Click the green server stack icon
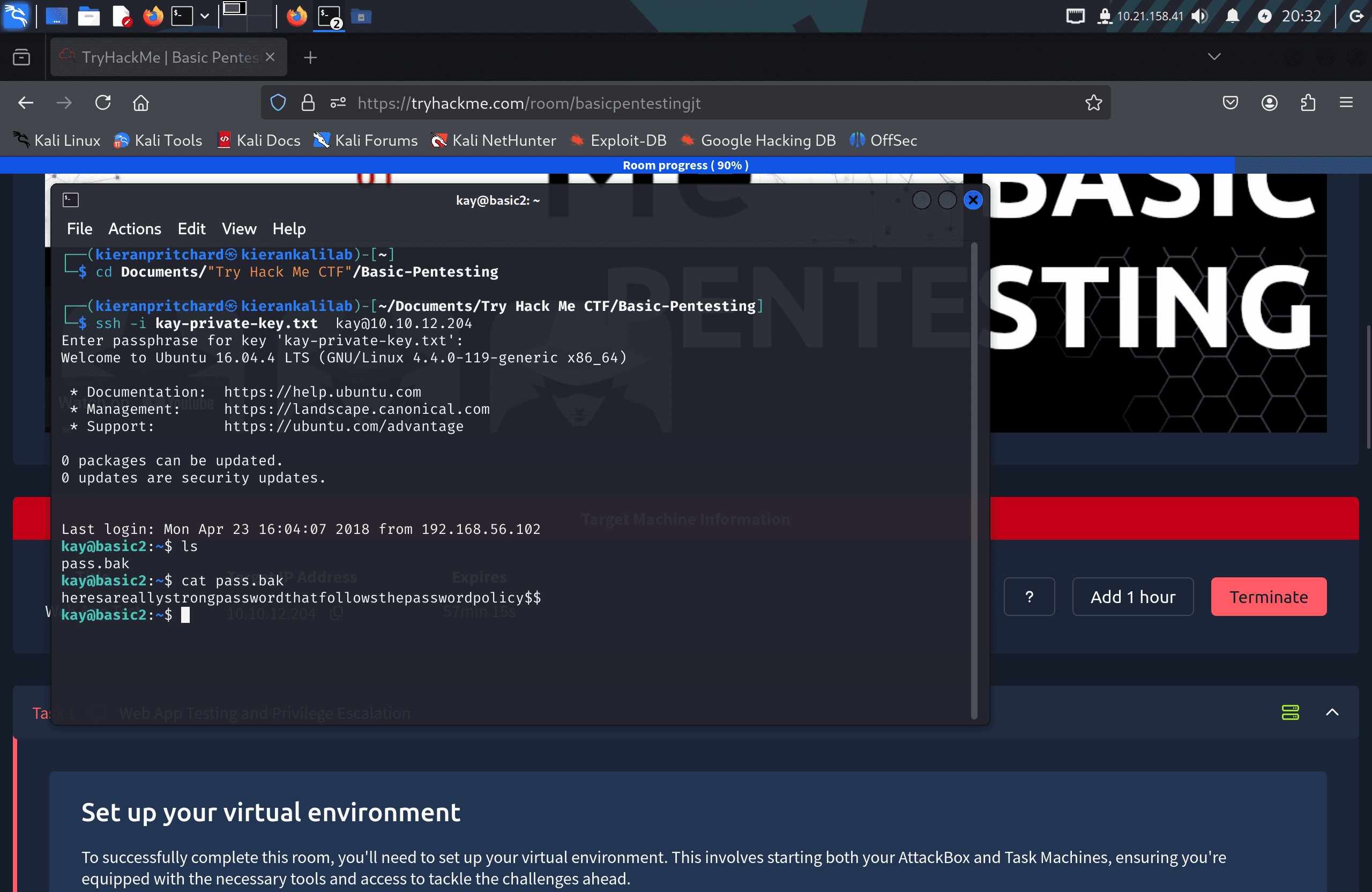This screenshot has width=1372, height=892. [x=1290, y=712]
